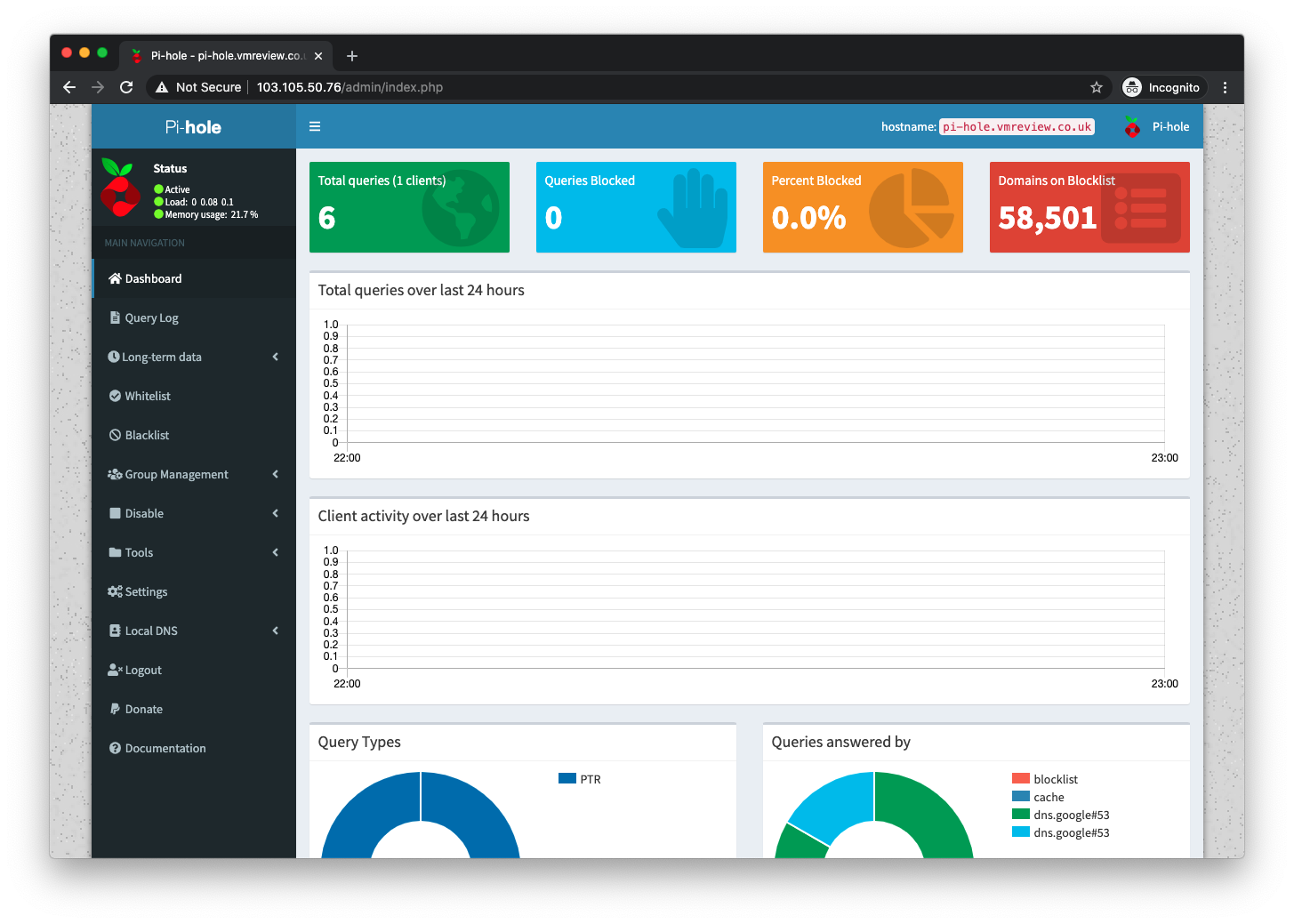
Task: Toggle the hamburger sidebar menu icon
Action: [x=314, y=126]
